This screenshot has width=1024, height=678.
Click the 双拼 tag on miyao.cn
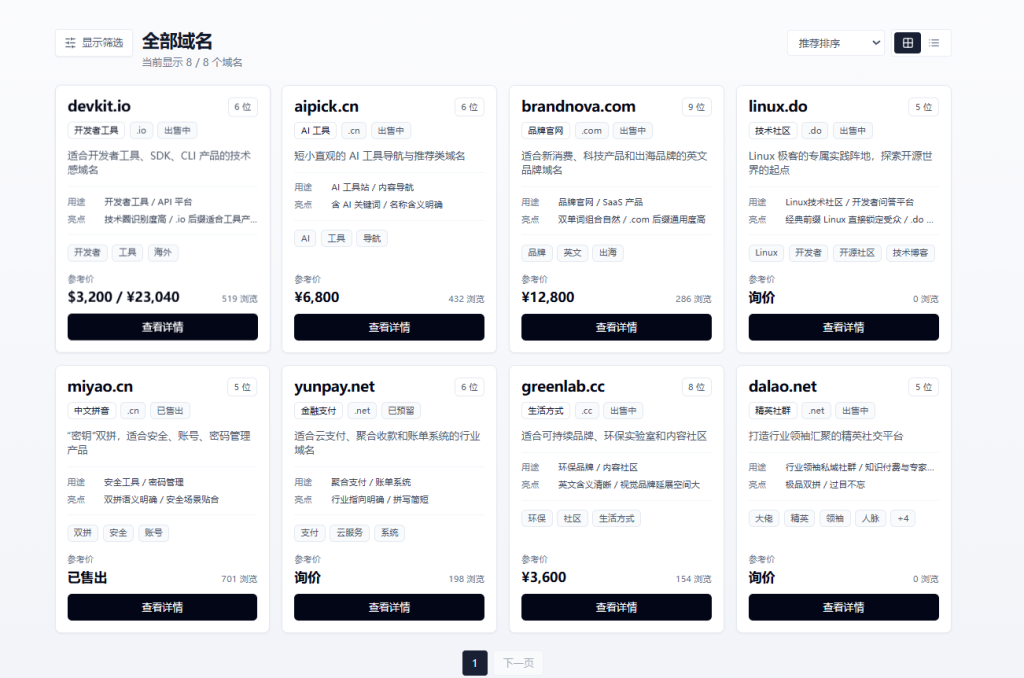pos(83,533)
